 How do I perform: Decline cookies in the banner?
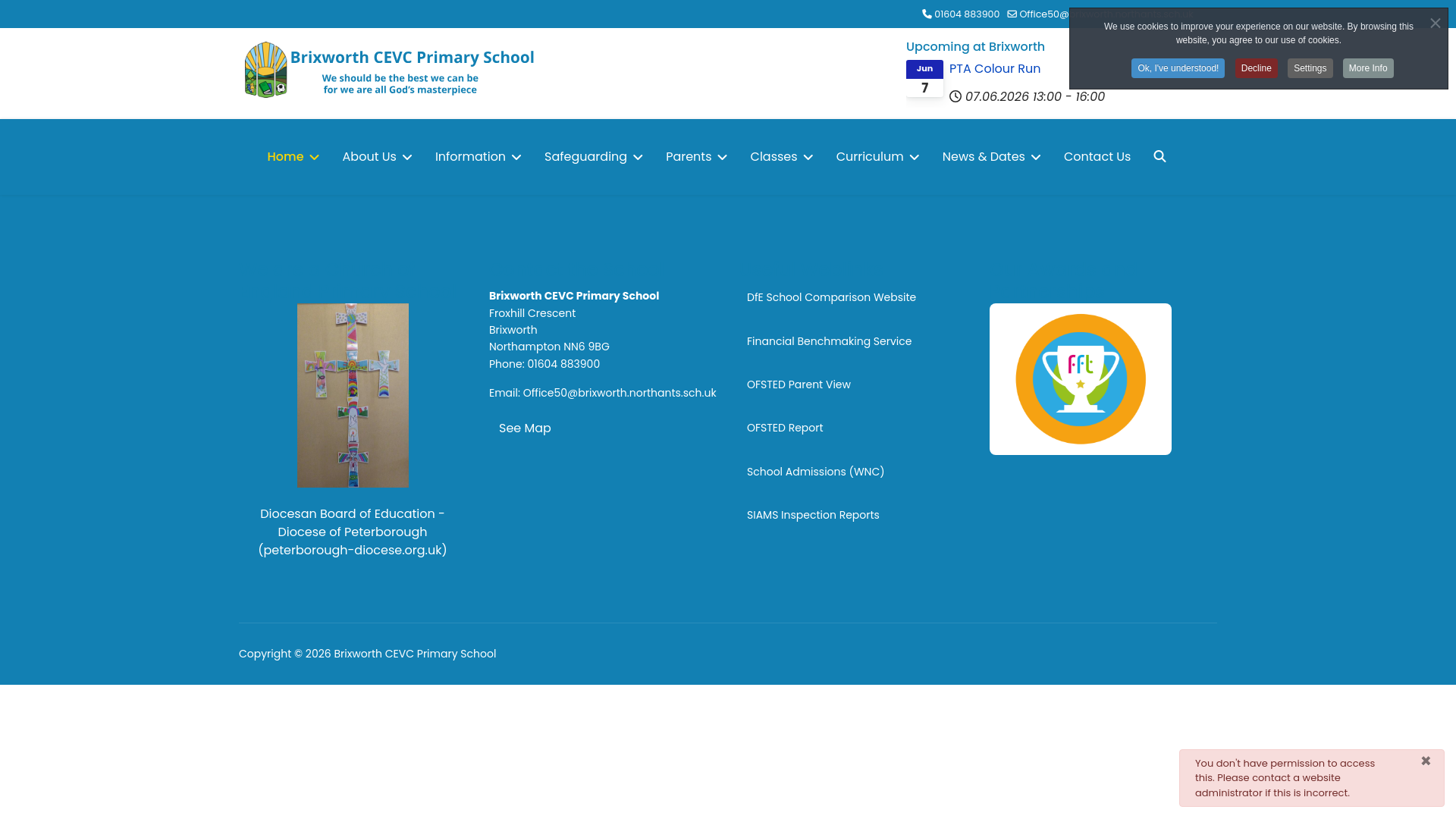pos(1257,68)
